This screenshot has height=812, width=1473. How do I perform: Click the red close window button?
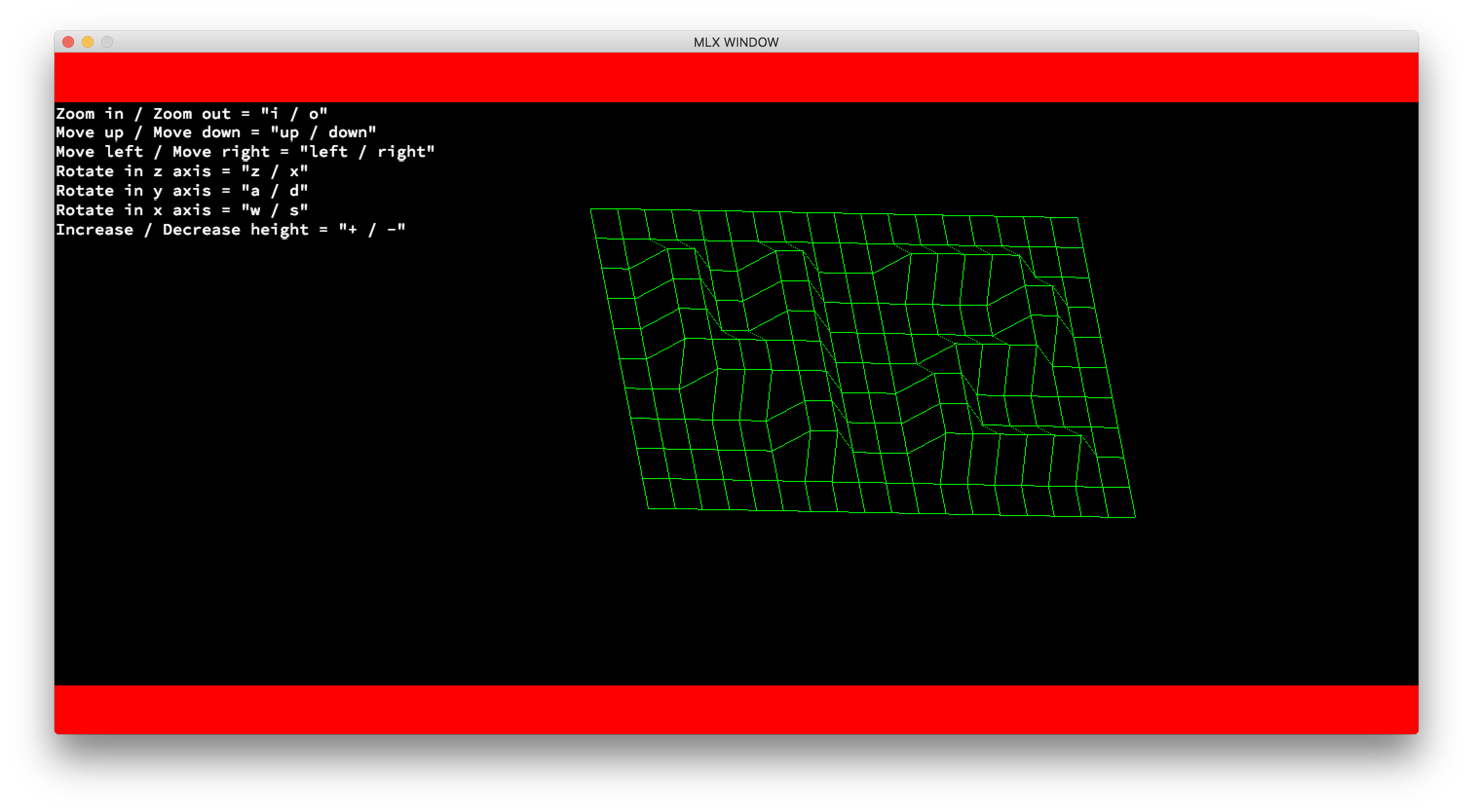(68, 42)
